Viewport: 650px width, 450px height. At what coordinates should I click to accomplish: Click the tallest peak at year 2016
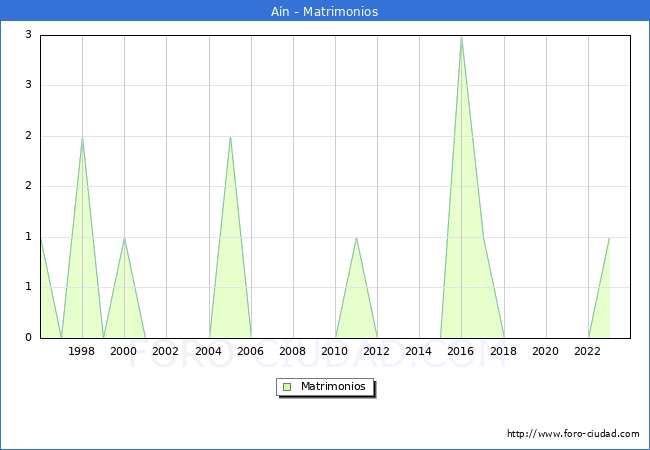[461, 37]
